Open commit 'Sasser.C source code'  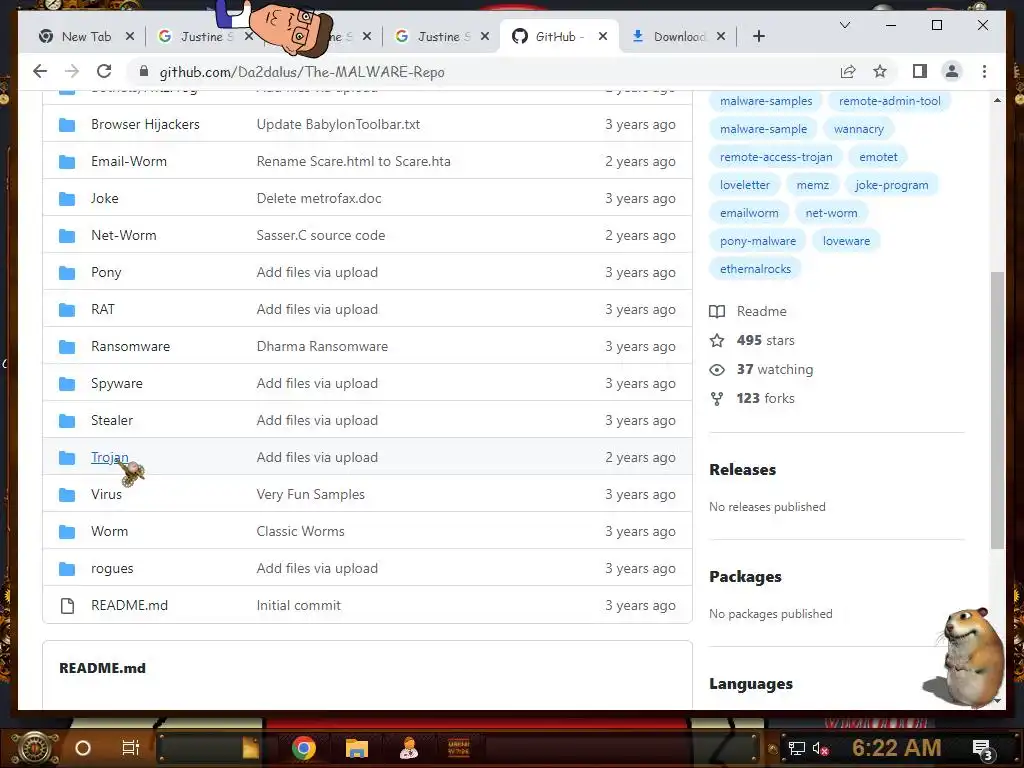pyautogui.click(x=321, y=235)
